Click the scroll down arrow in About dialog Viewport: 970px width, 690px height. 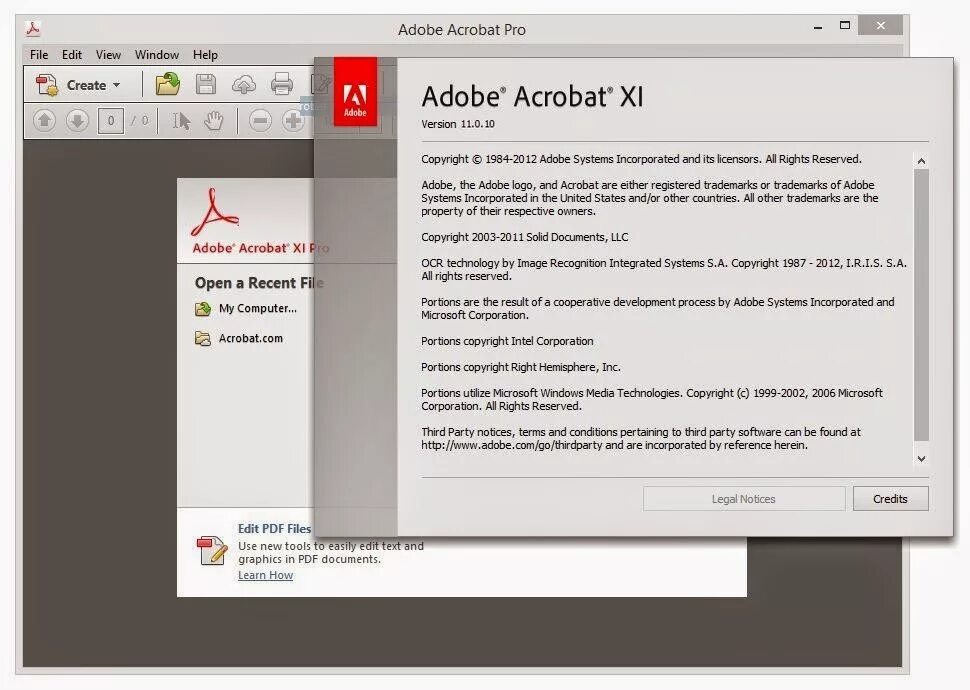pyautogui.click(x=921, y=459)
